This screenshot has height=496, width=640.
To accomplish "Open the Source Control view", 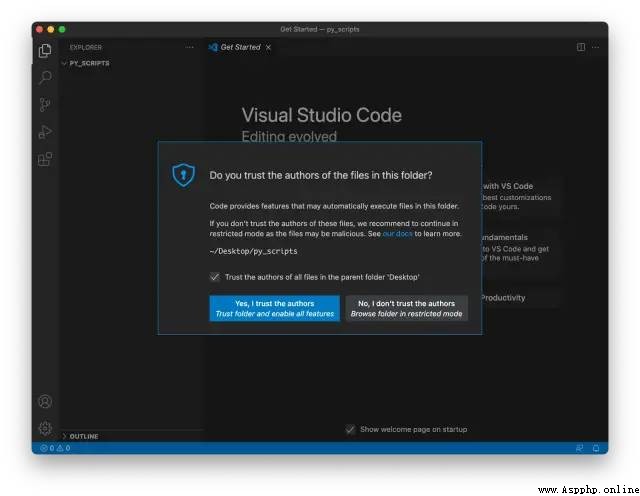I will [x=45, y=105].
